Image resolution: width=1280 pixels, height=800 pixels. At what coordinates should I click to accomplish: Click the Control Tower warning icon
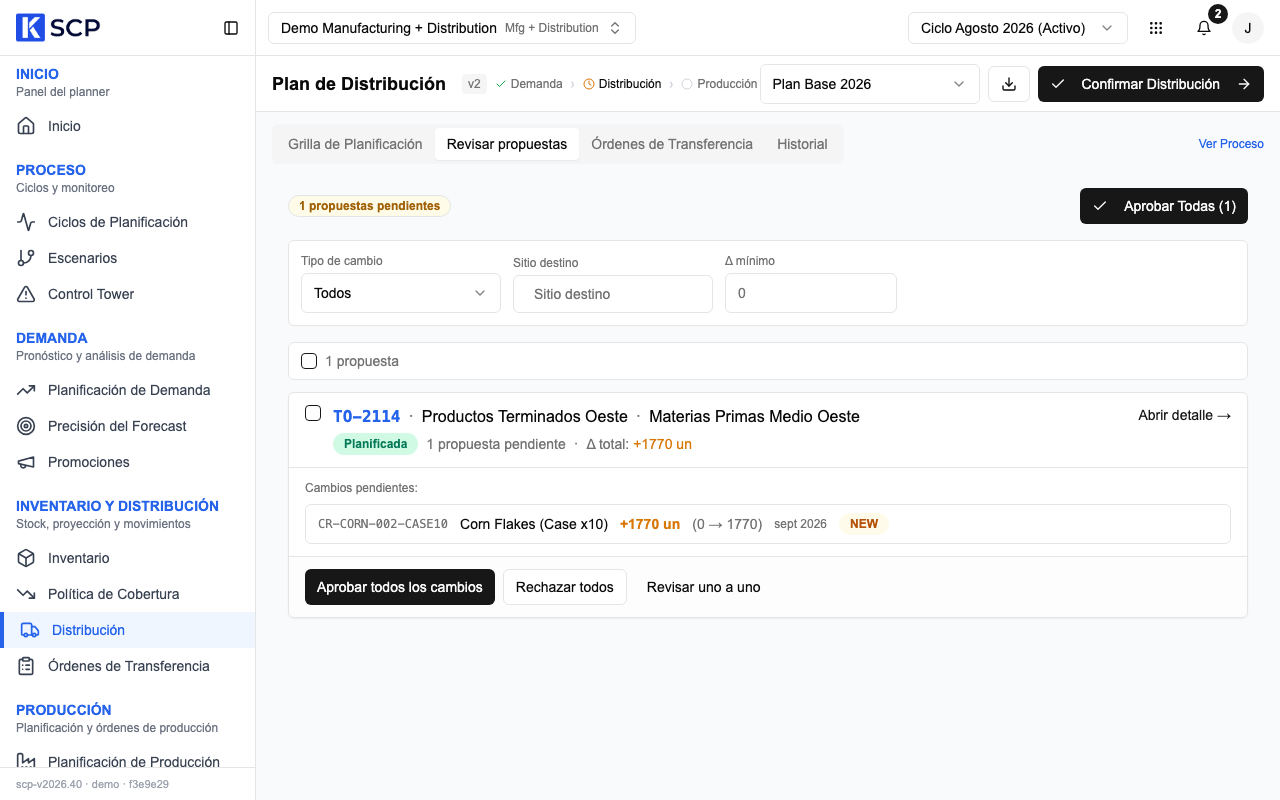click(27, 294)
